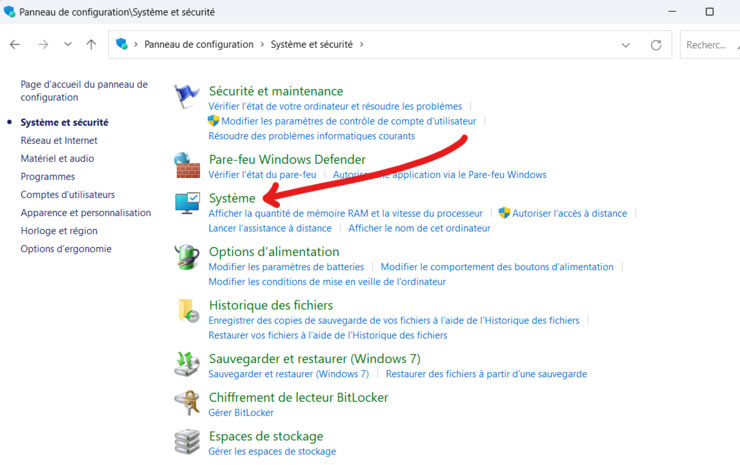This screenshot has height=465, width=740.
Task: Click the BitLocker keys icon
Action: click(x=187, y=403)
